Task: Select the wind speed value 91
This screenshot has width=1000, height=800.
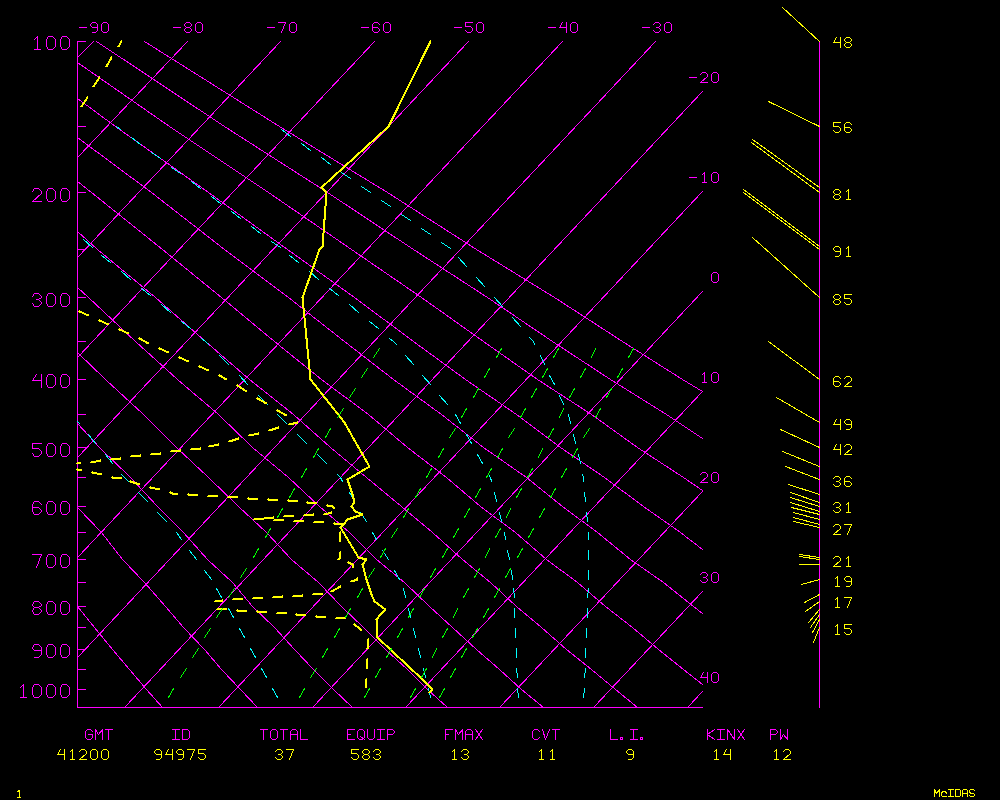Action: click(x=842, y=252)
